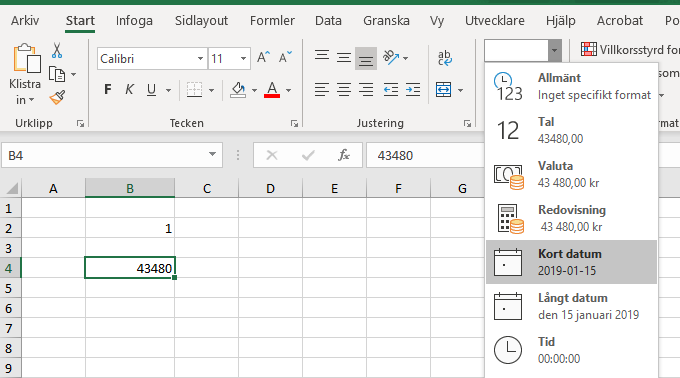Open the font size 11 dropdown
Screen dimensions: 680x378
[x=243, y=59]
